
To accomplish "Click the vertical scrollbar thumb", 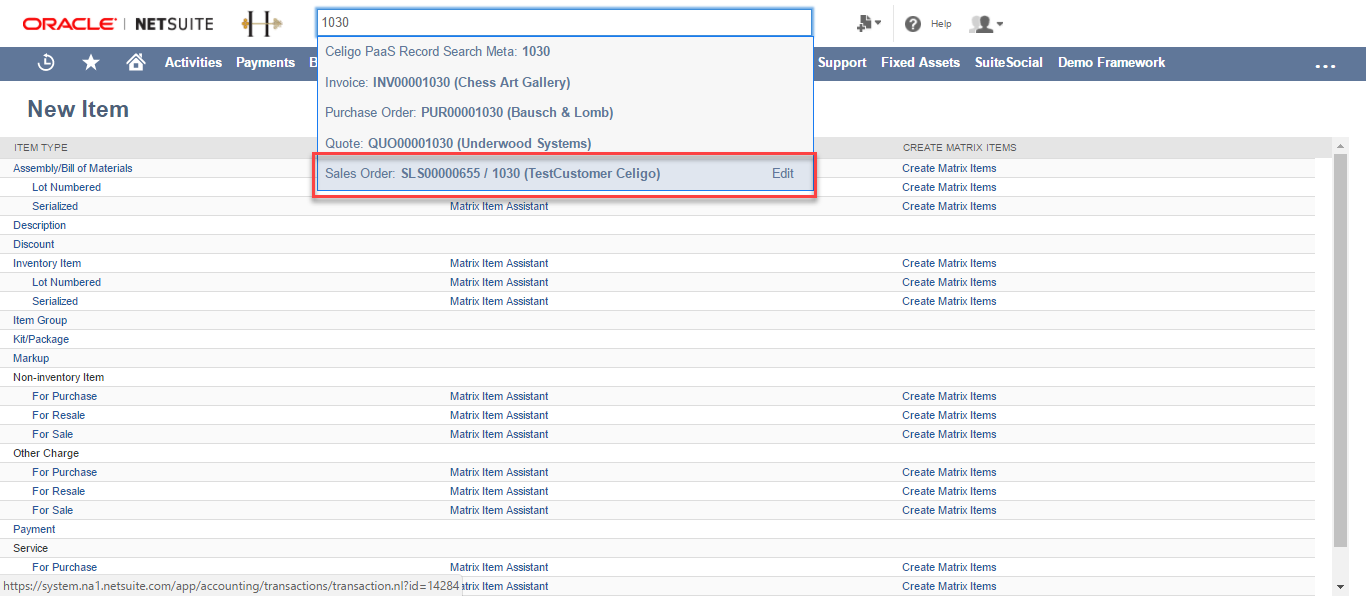I will pyautogui.click(x=1340, y=350).
